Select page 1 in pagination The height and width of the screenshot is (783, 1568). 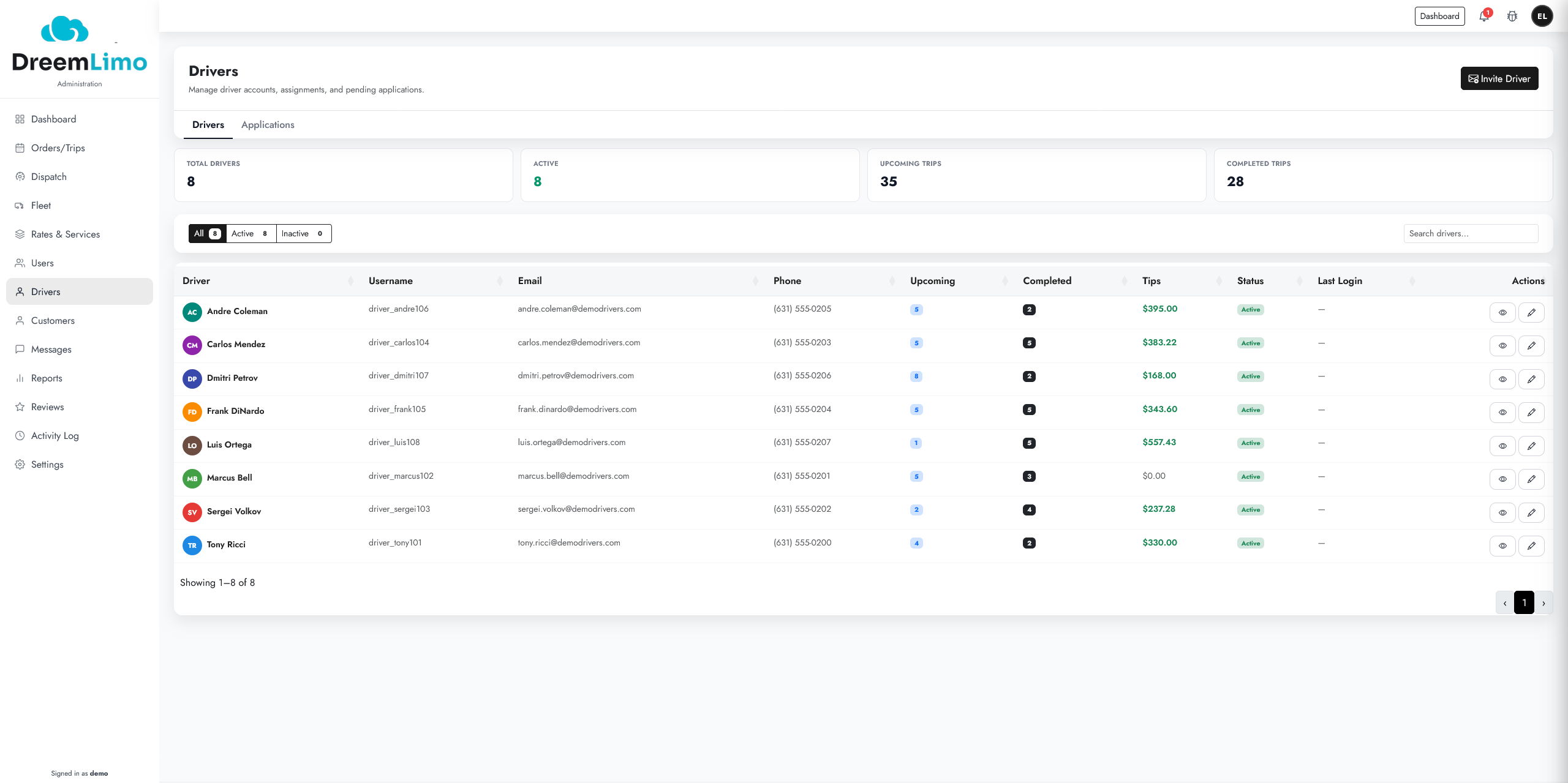(1524, 602)
